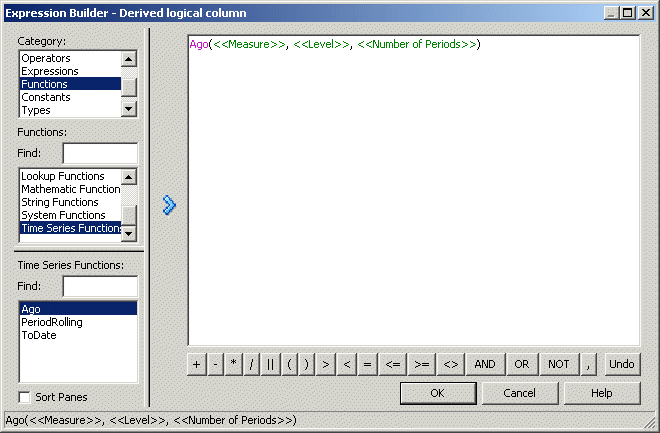This screenshot has height=433, width=660.
Task: Enable Sort Panes checkbox
Action: 24,397
